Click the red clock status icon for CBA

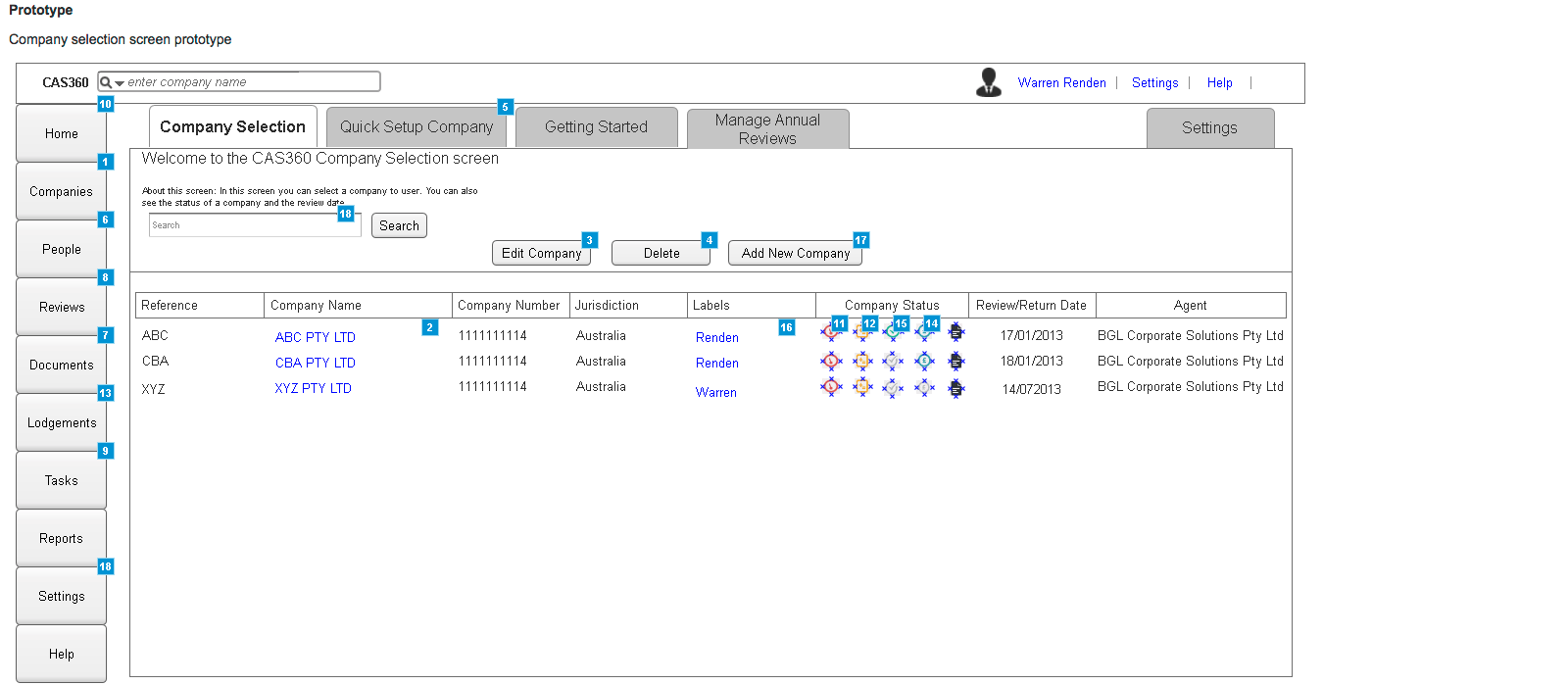point(831,361)
